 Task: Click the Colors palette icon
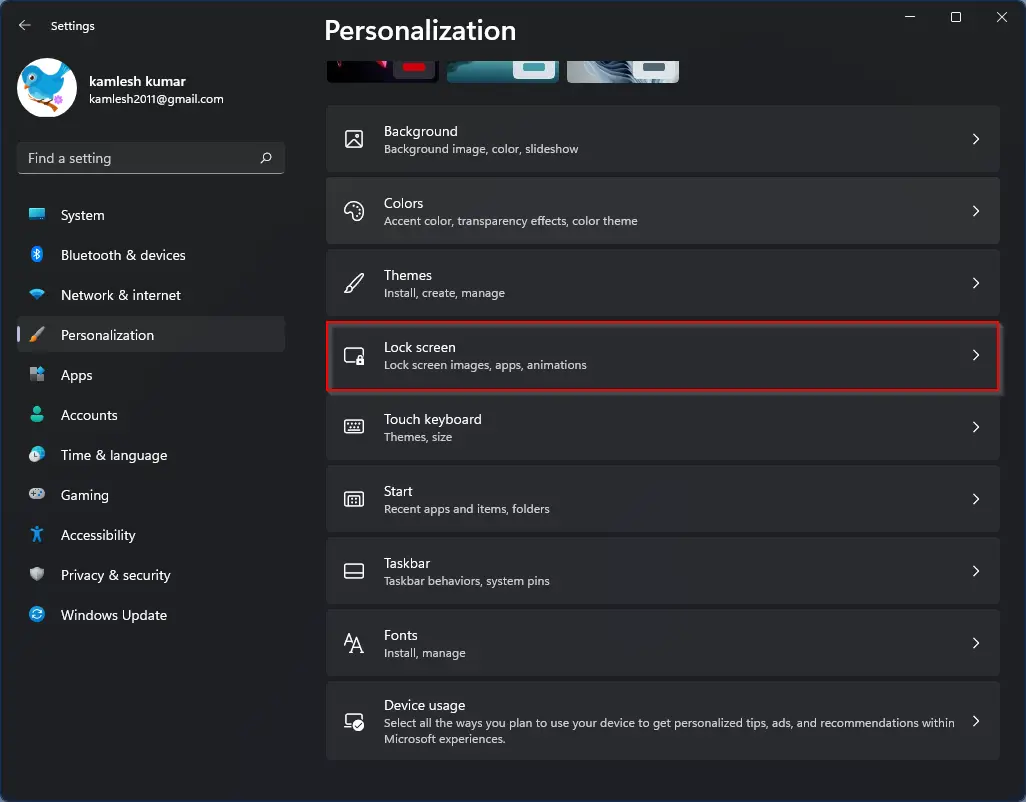(x=354, y=211)
